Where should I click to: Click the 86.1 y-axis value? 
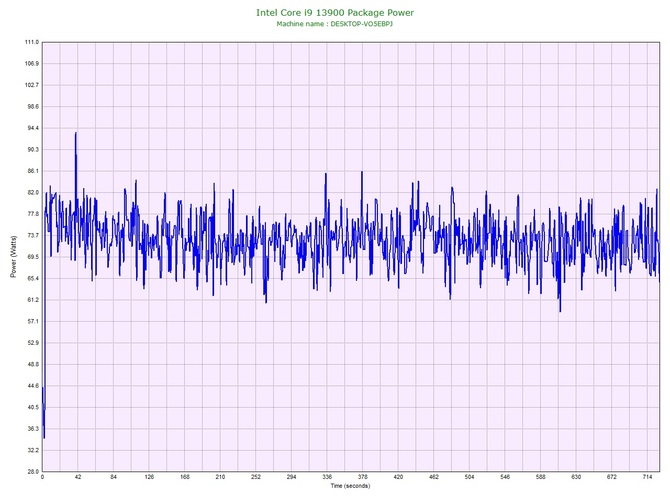[x=33, y=171]
